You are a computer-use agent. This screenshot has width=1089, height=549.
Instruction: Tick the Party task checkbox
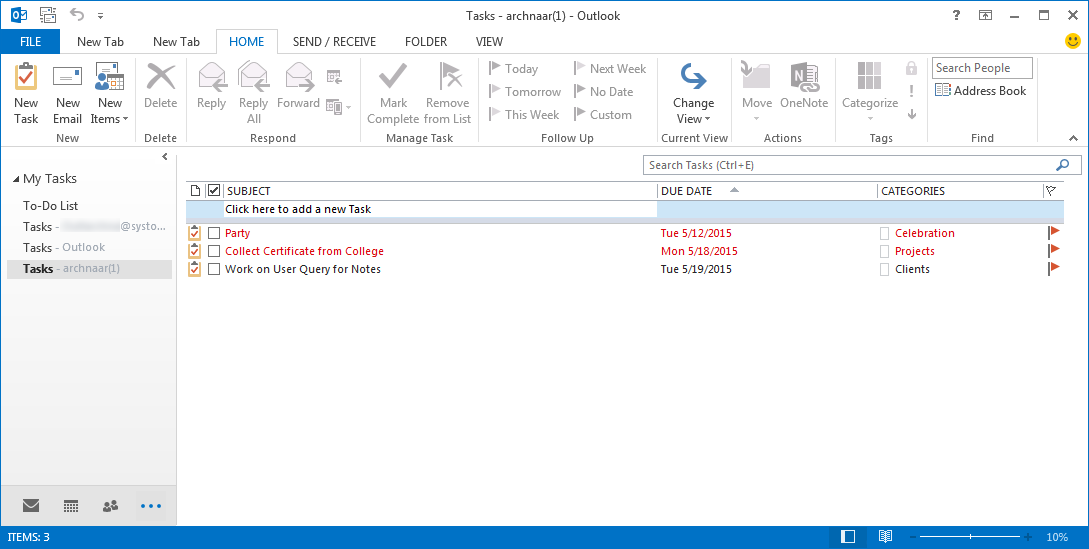[214, 233]
